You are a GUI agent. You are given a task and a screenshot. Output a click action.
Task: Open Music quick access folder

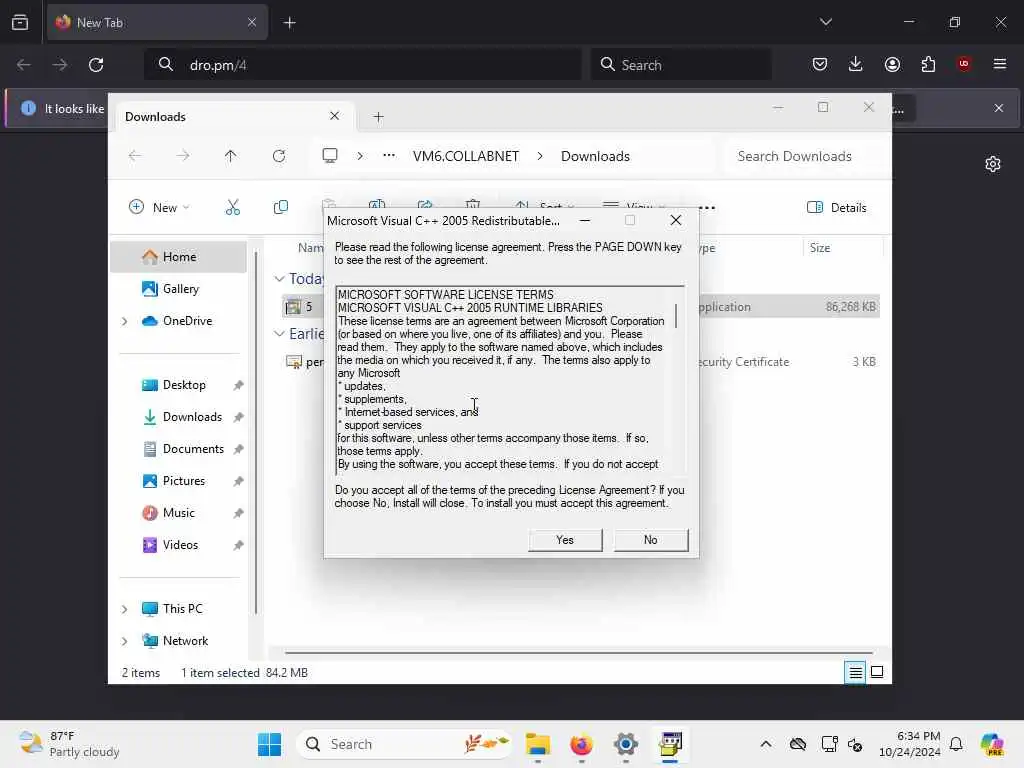178,513
